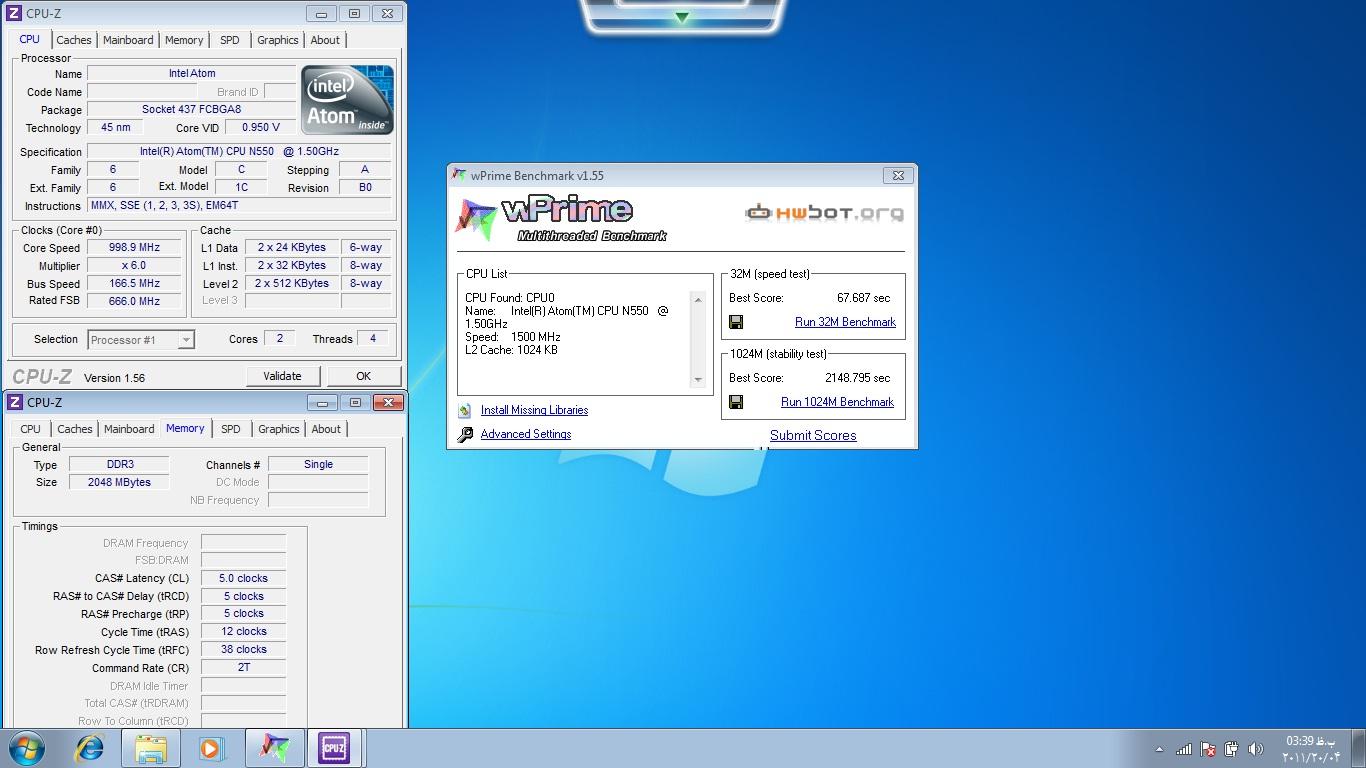This screenshot has width=1366, height=768.
Task: Click the memory Type field DDR3
Action: coord(120,465)
